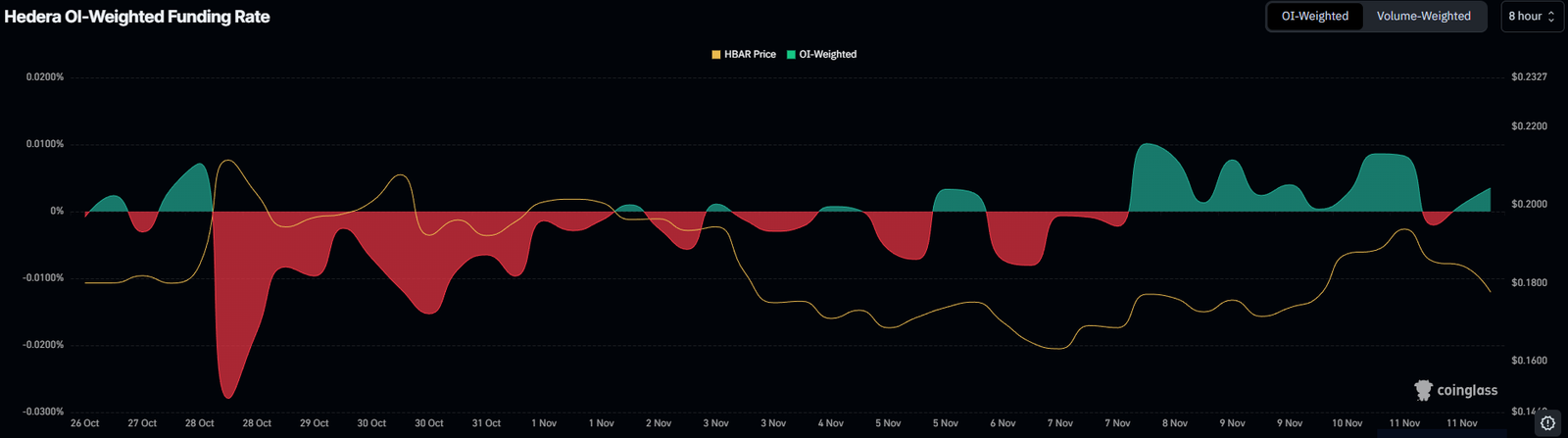Click the 0.0200% funding rate axis label

45,77
